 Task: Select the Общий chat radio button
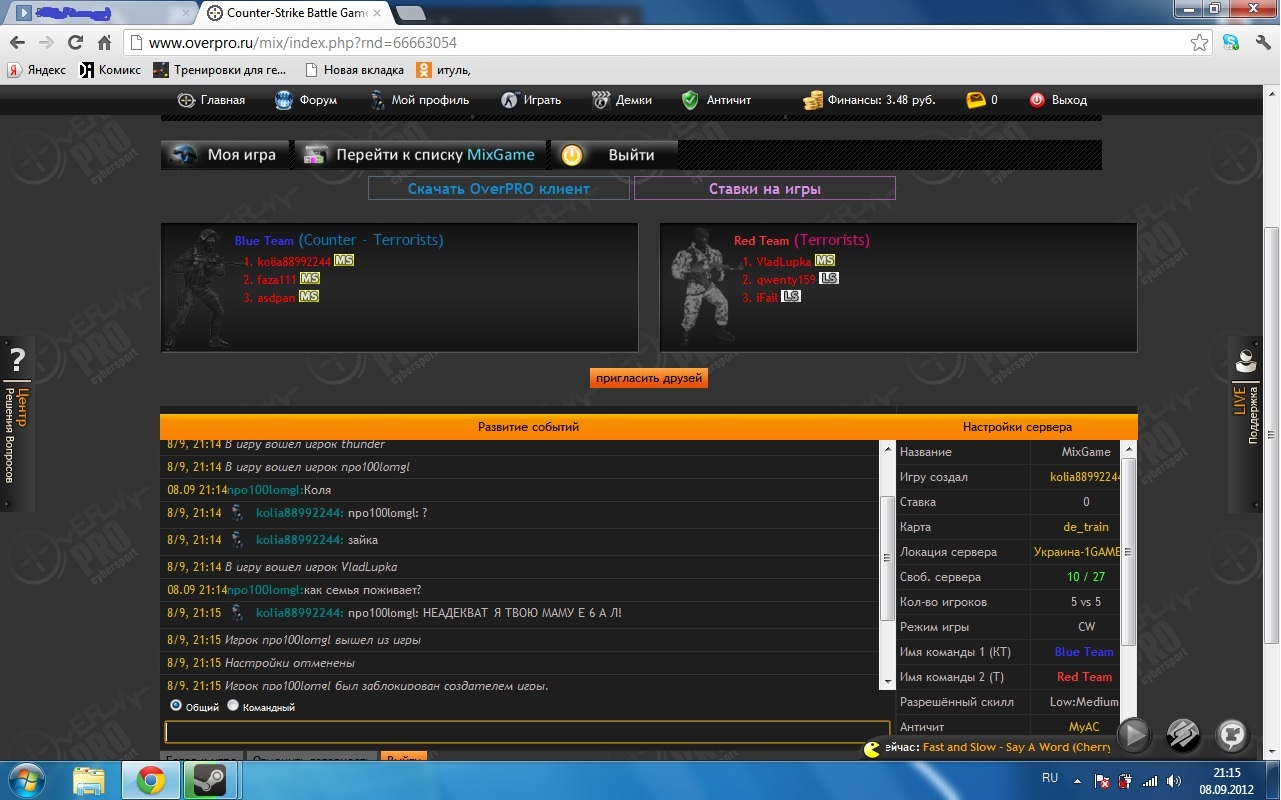tap(176, 706)
